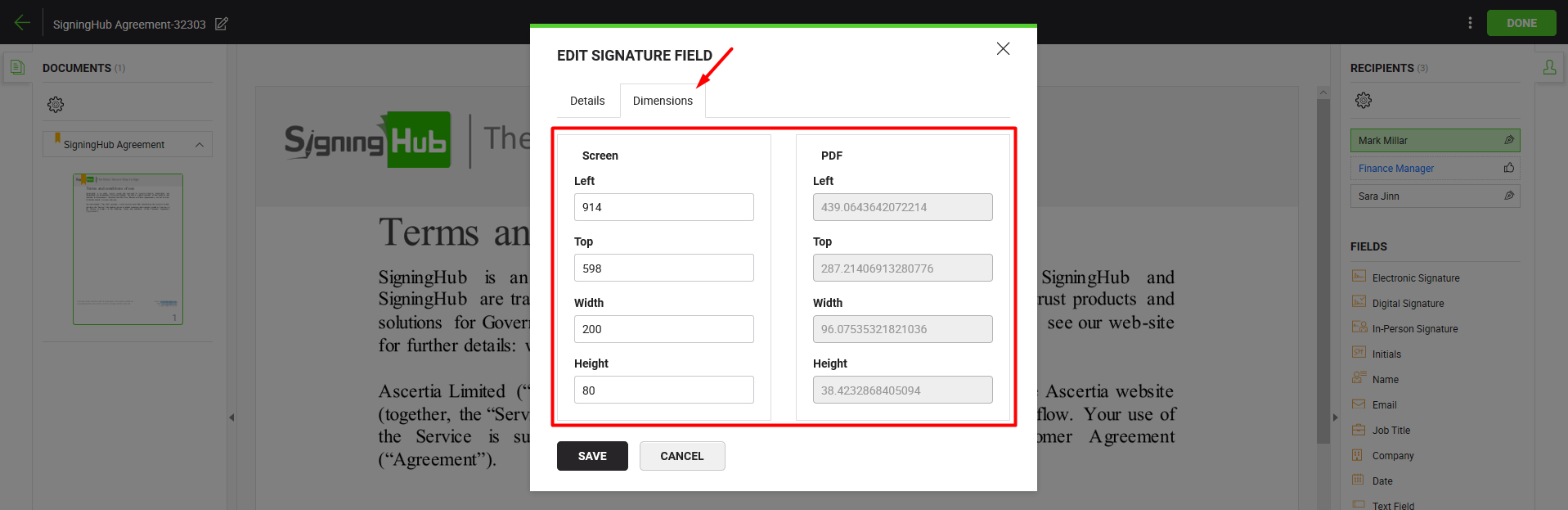Add a Date field
Screen dimensions: 1568x510
(1382, 481)
